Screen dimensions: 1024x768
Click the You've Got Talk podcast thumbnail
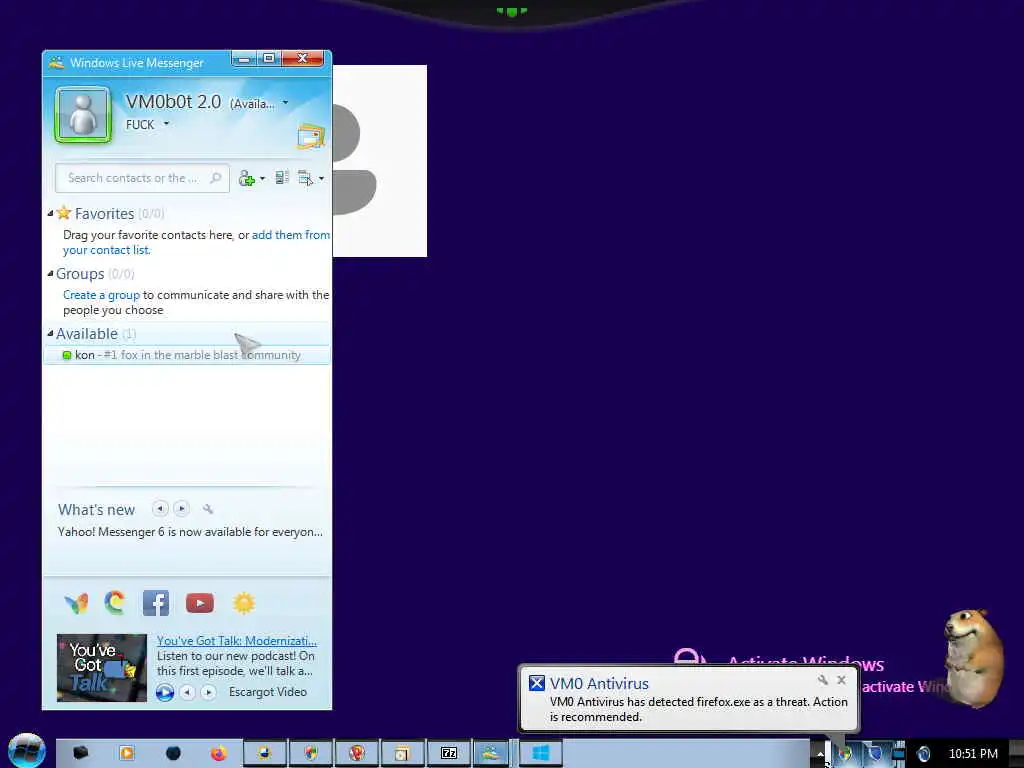pyautogui.click(x=102, y=667)
